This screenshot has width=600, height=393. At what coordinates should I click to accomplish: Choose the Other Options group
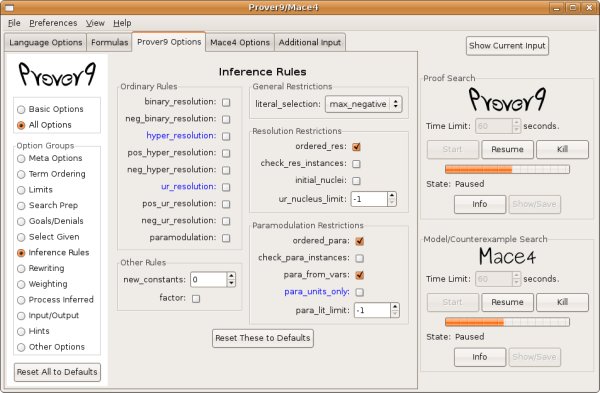point(21,347)
